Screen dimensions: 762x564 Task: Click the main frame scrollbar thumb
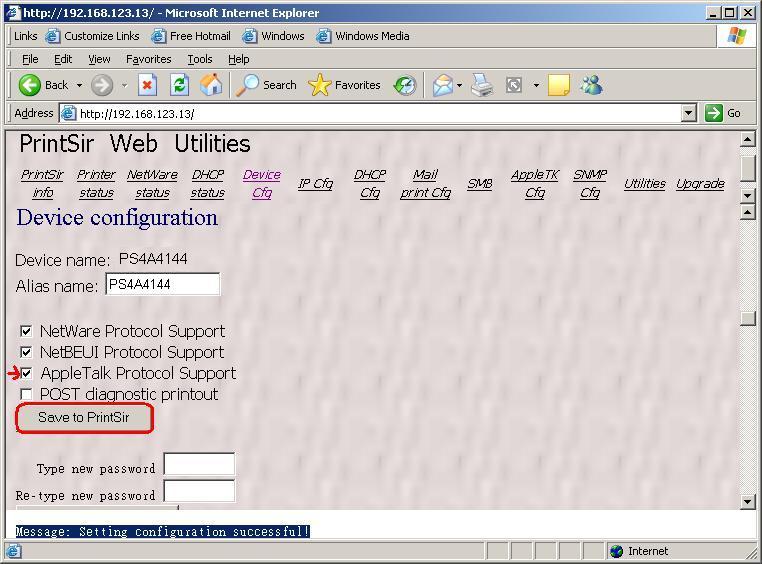pos(748,319)
